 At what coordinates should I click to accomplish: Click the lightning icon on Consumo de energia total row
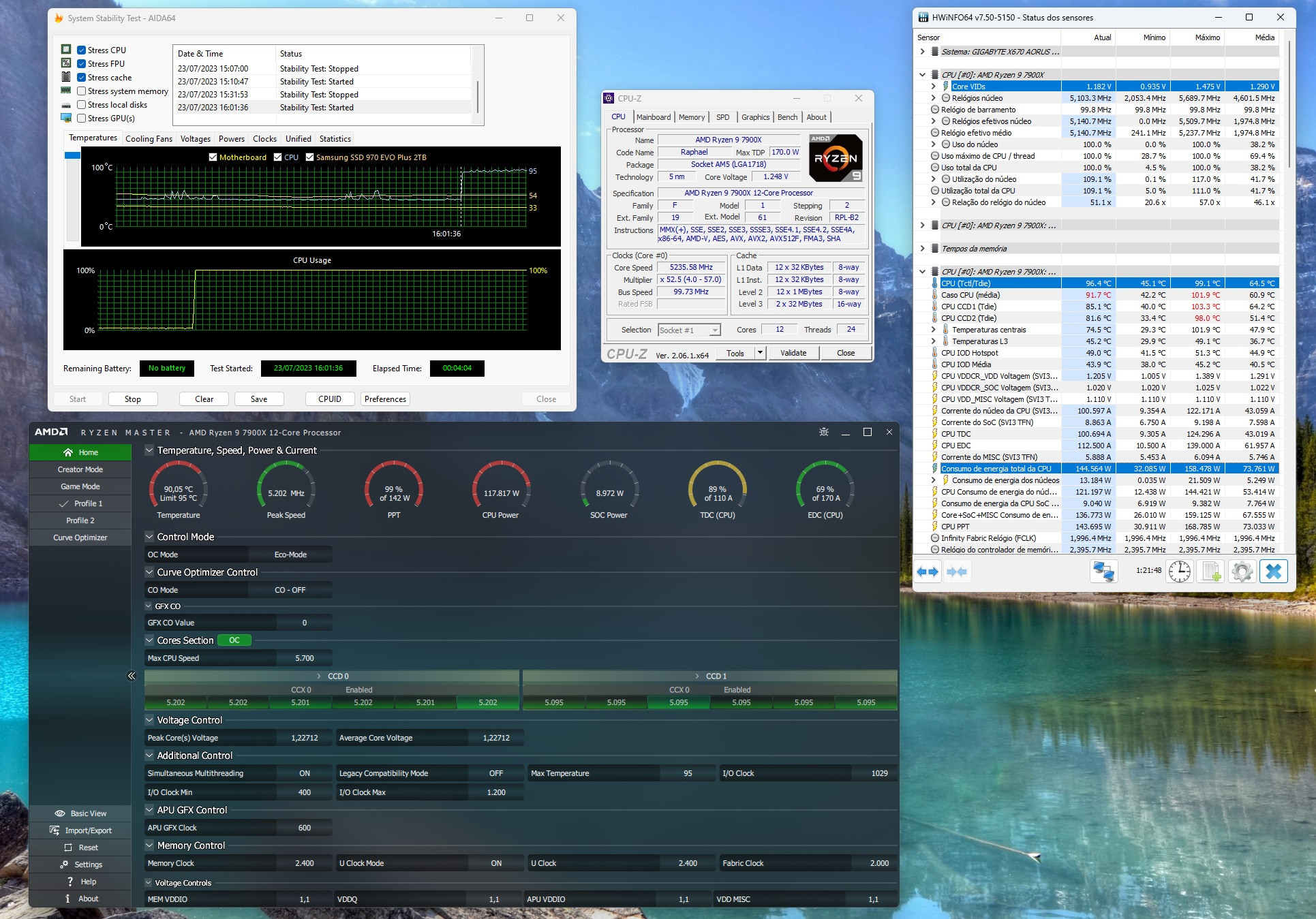pyautogui.click(x=935, y=469)
